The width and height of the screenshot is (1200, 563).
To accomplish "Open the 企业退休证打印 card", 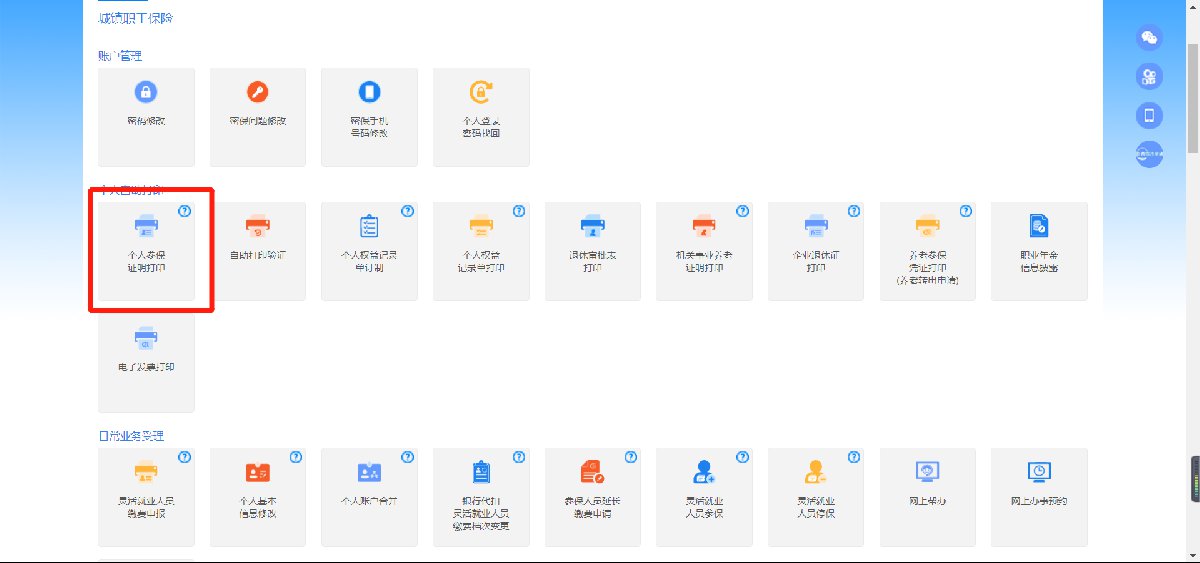I will tap(816, 251).
